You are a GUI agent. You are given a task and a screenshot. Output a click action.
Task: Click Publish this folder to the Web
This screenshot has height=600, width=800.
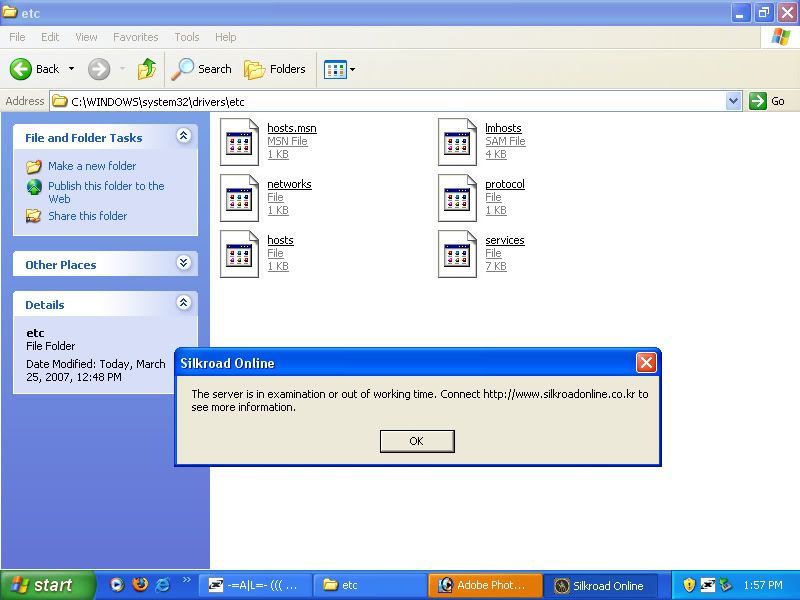coord(106,192)
